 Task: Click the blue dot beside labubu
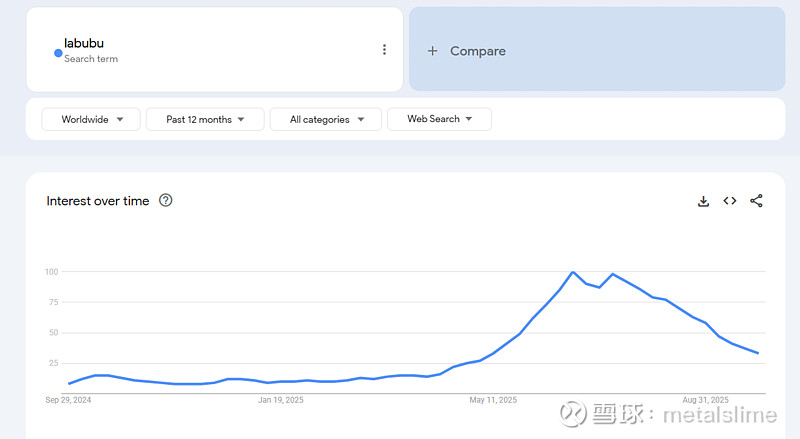tap(58, 52)
